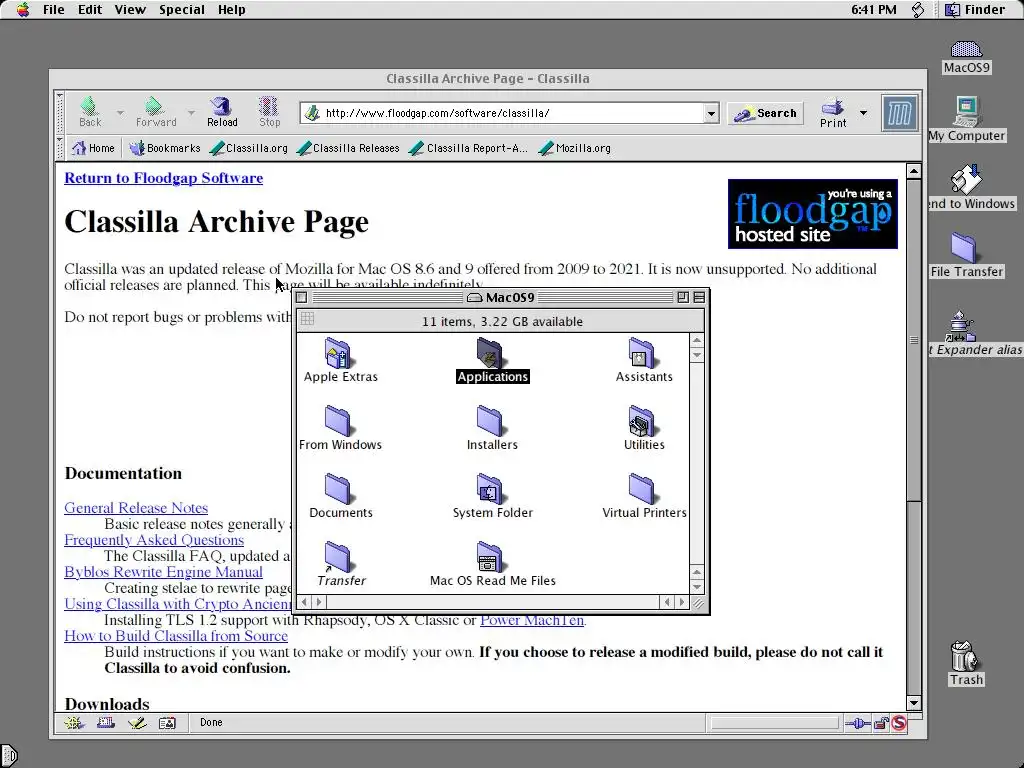Open the Byblos Rewrite Engine Manual link
Image resolution: width=1024 pixels, height=768 pixels.
[163, 572]
